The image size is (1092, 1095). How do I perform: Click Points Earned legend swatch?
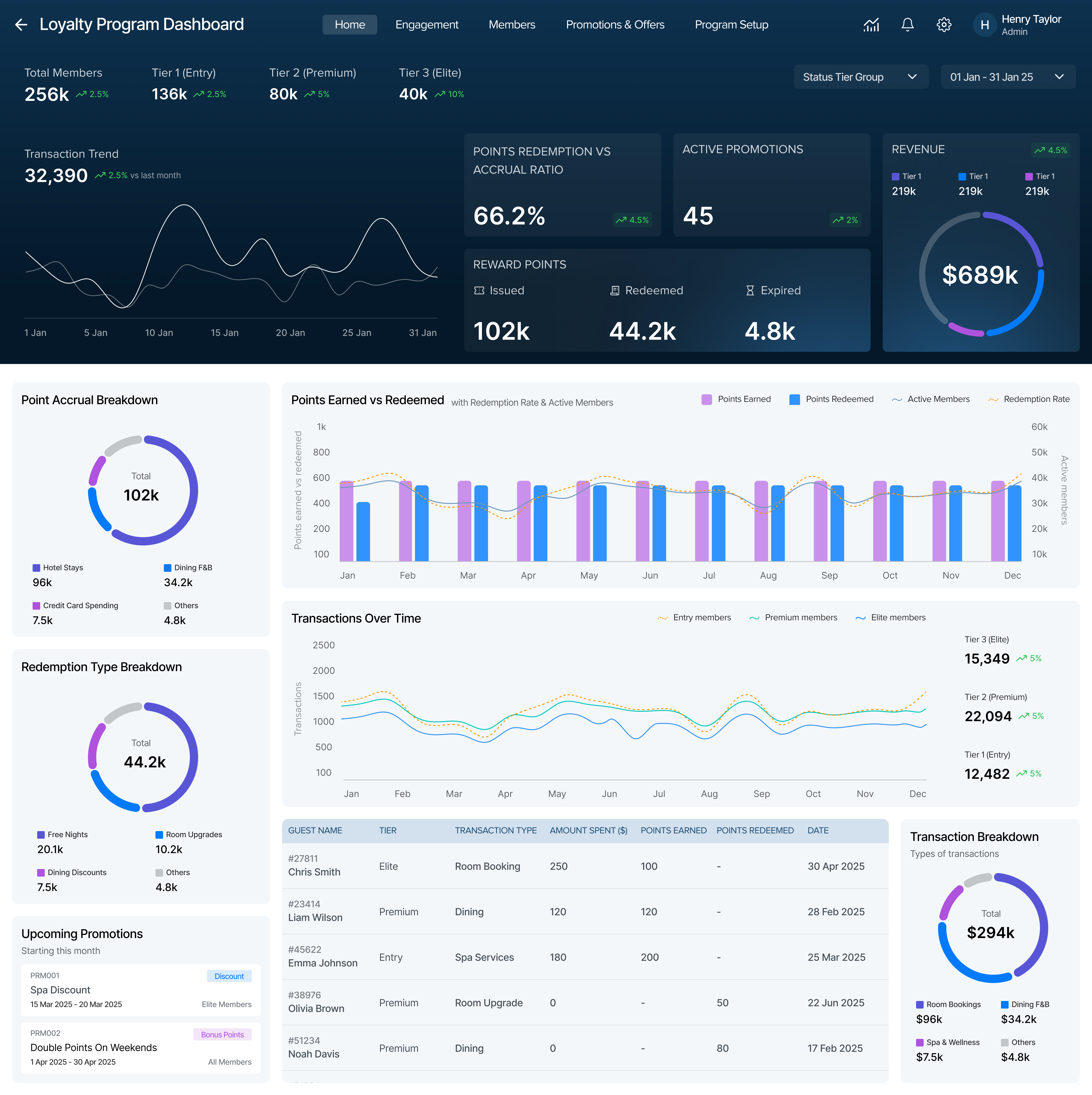point(707,400)
